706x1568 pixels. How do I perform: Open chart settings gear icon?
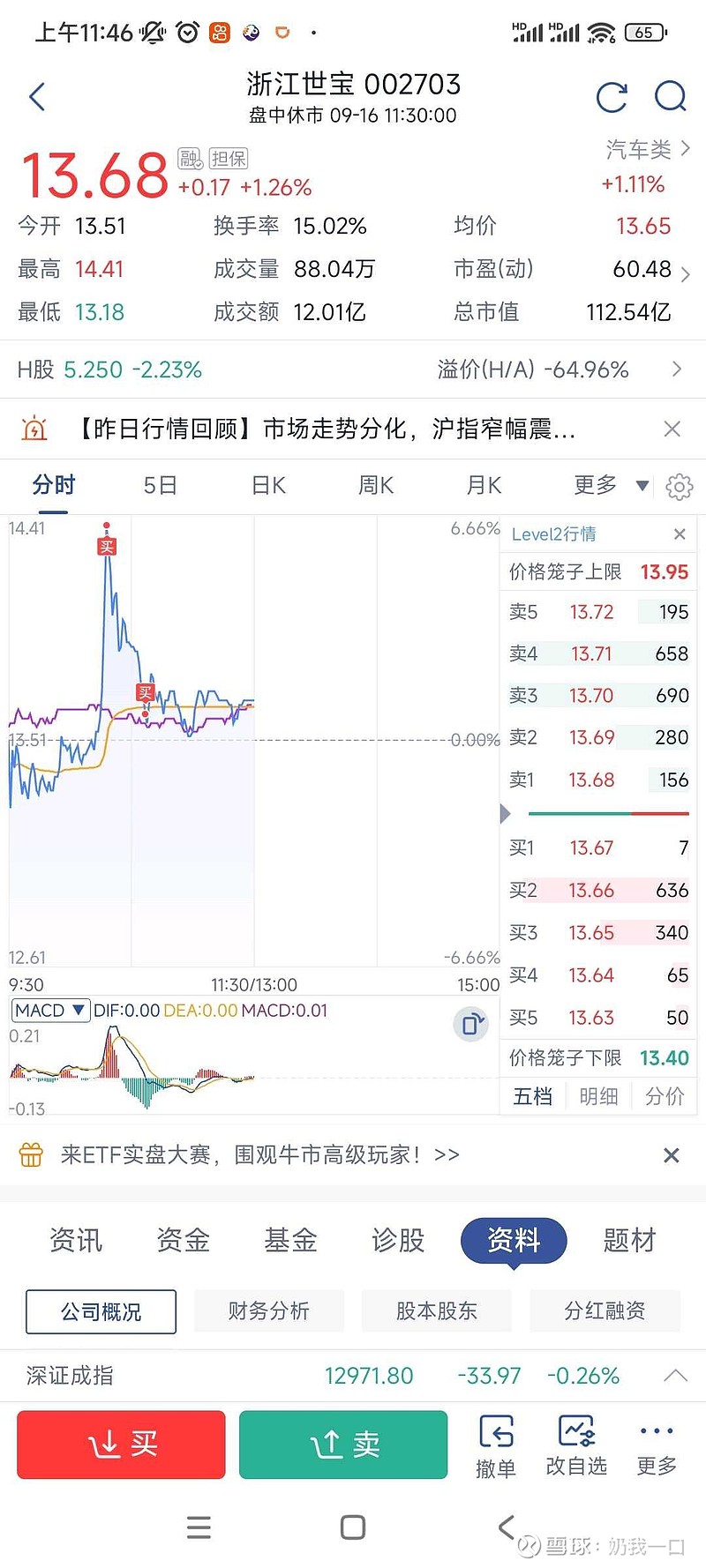[680, 486]
